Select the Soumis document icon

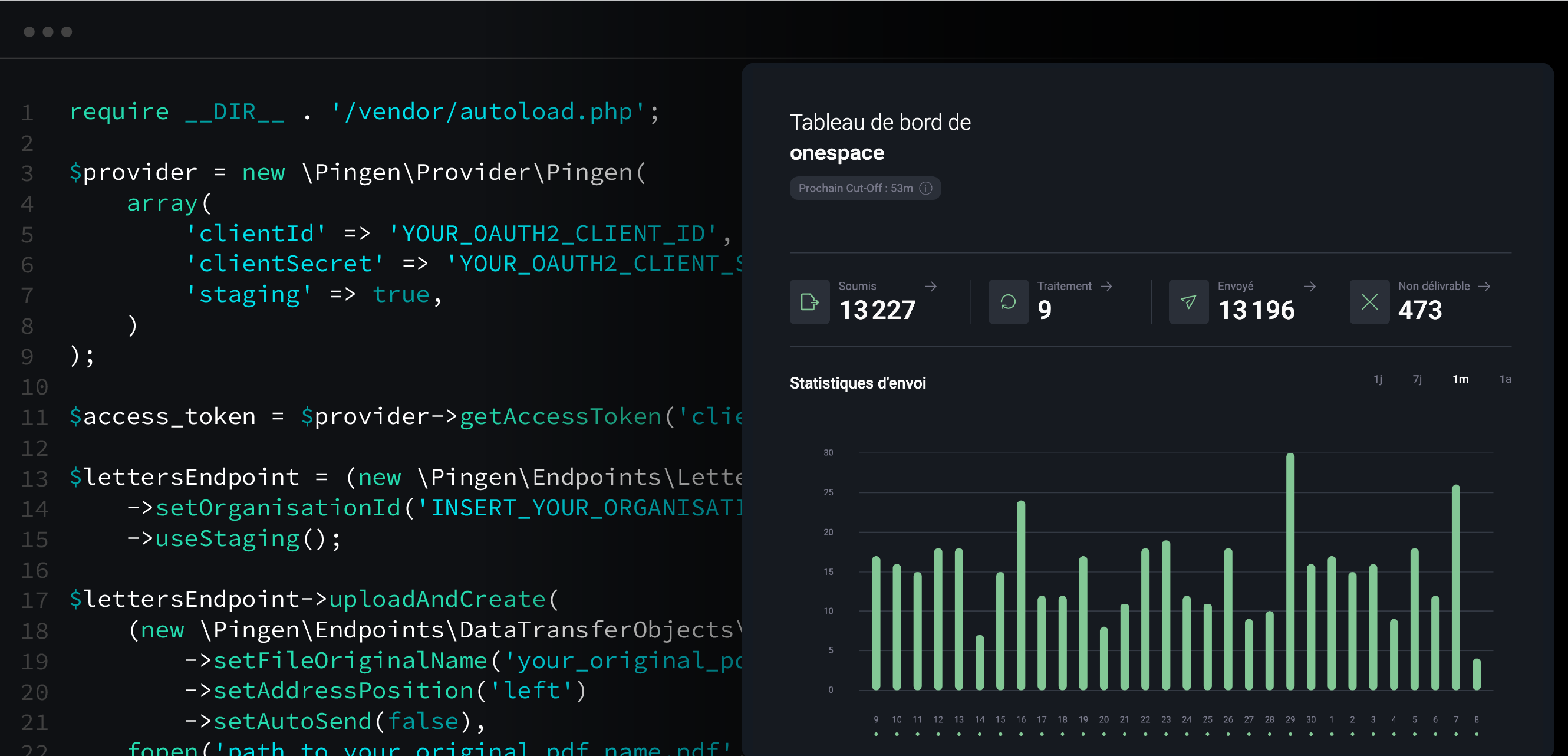(x=809, y=301)
